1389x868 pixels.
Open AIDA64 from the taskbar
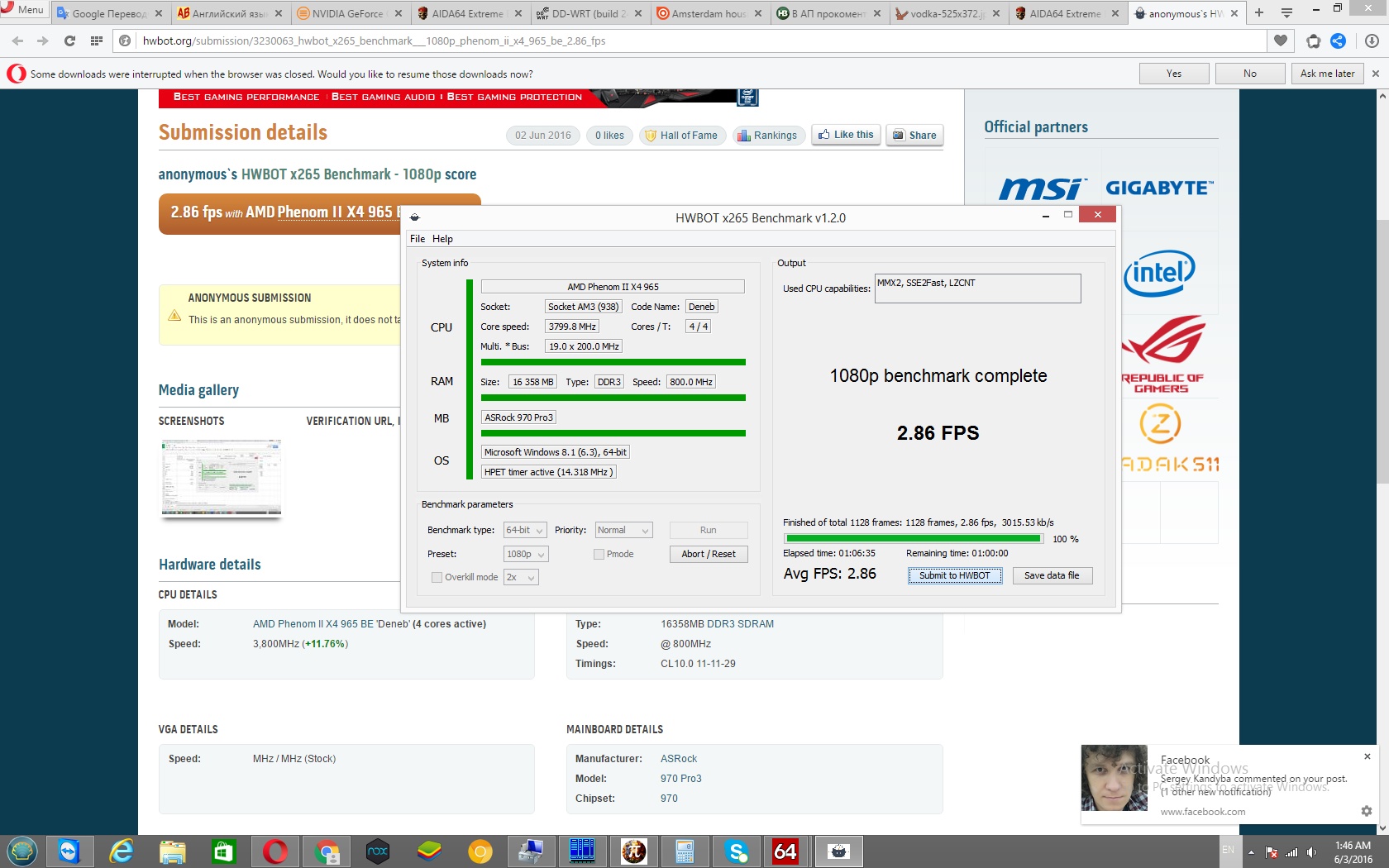[785, 851]
